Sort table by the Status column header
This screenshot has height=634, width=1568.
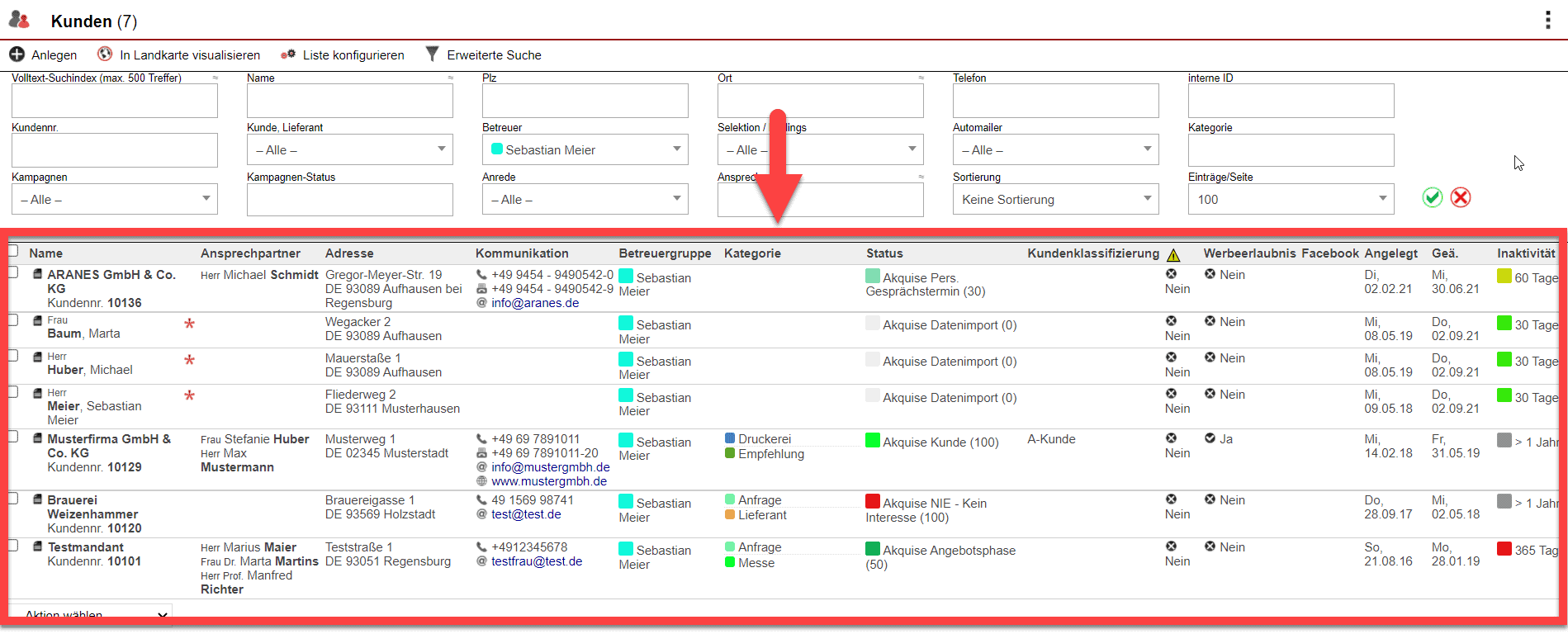pos(884,253)
